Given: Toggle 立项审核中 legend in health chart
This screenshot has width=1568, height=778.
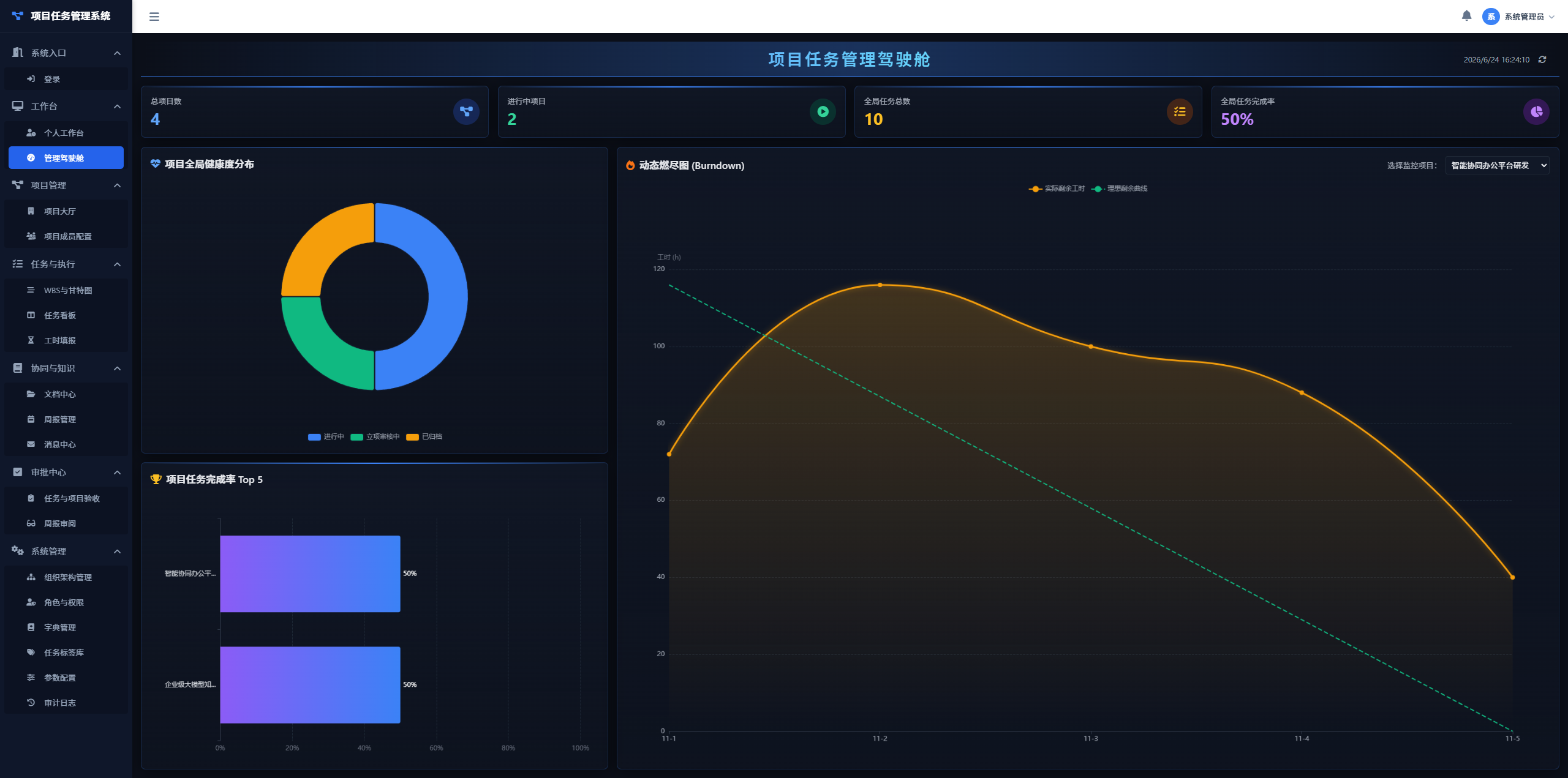Looking at the screenshot, I should tap(375, 436).
